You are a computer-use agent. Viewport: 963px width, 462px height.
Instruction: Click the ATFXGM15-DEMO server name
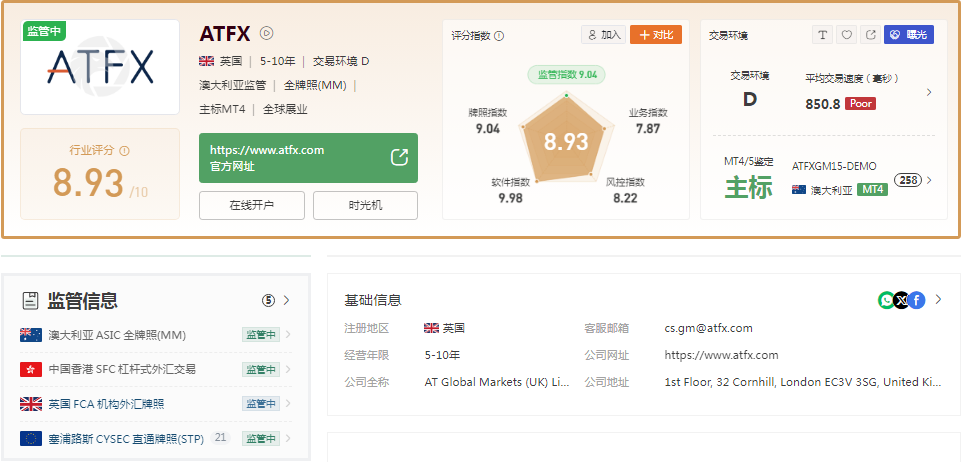834,166
